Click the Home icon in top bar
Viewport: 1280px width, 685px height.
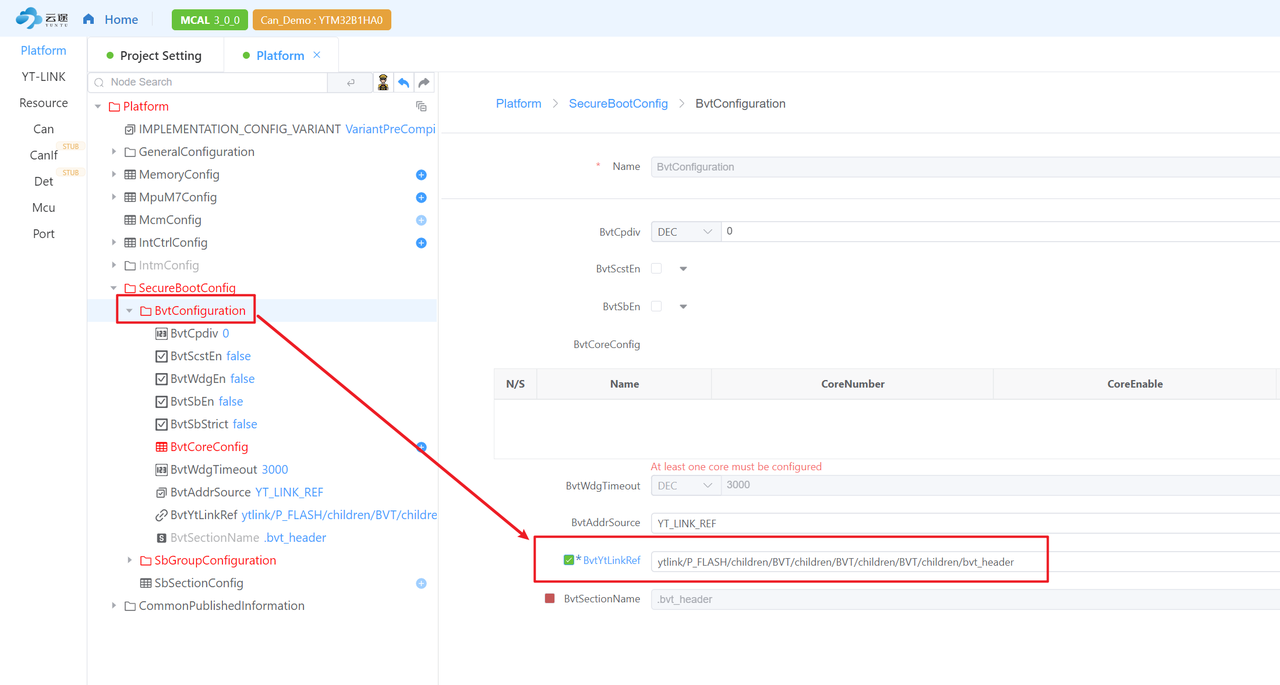click(x=89, y=19)
